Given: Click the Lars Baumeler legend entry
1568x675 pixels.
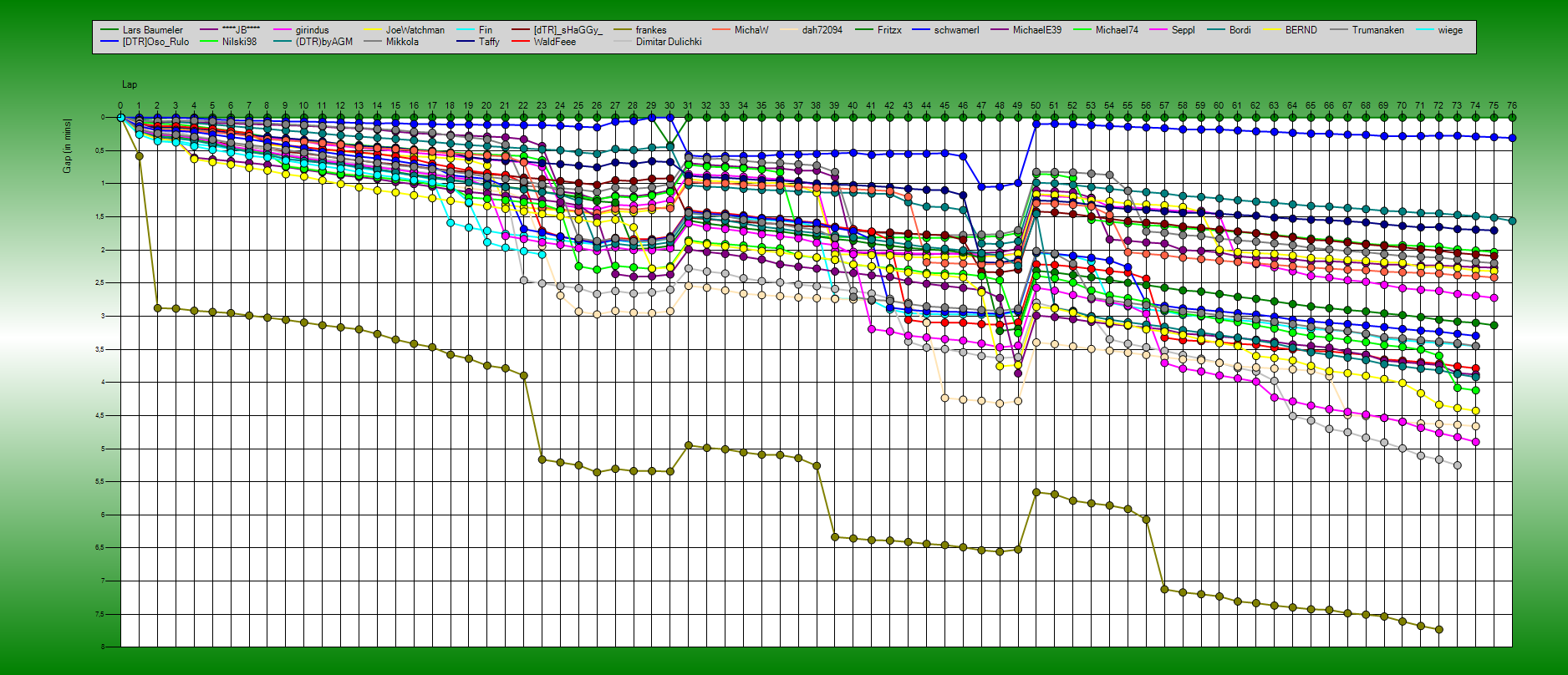Looking at the screenshot, I should click(x=152, y=30).
